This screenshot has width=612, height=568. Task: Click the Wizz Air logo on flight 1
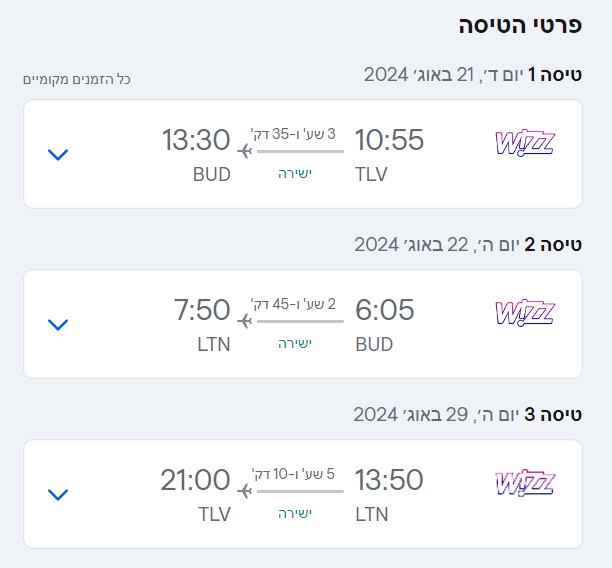click(x=524, y=143)
